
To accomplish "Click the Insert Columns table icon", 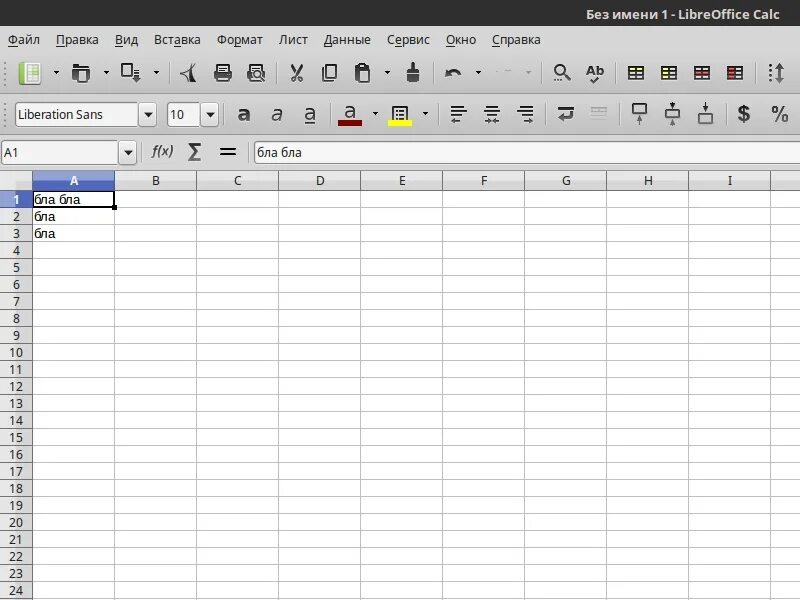I will [668, 73].
